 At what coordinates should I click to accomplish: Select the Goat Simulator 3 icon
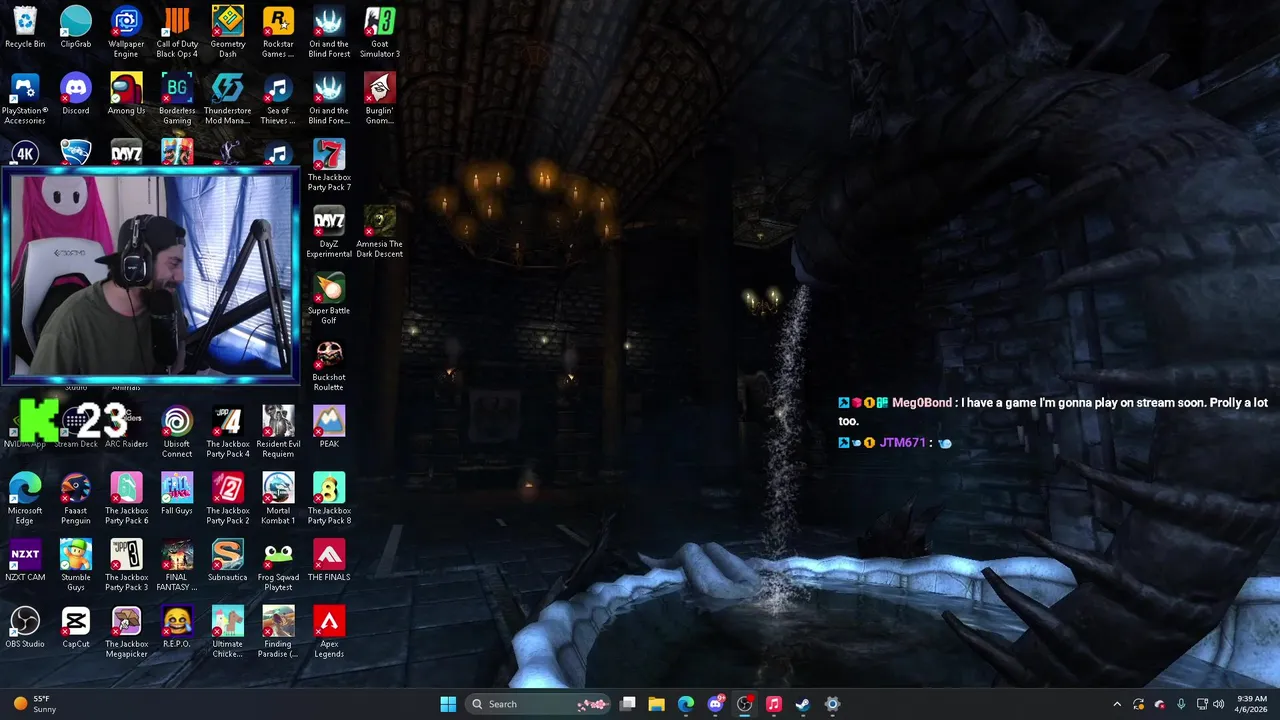[380, 32]
